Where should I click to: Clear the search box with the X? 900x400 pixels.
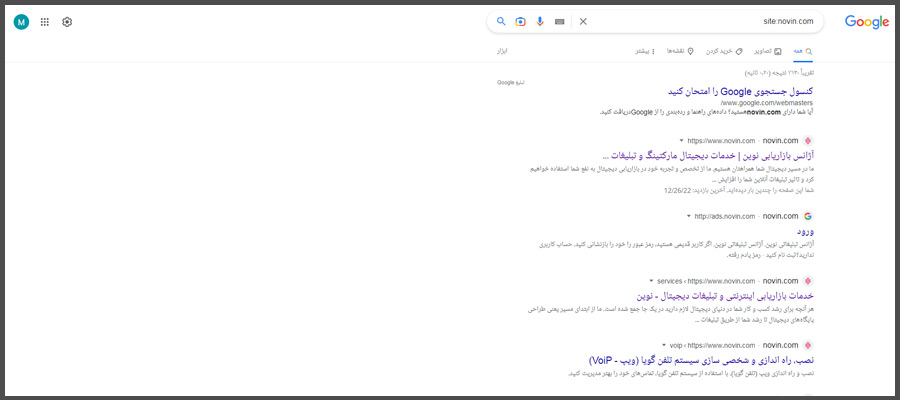click(x=583, y=21)
